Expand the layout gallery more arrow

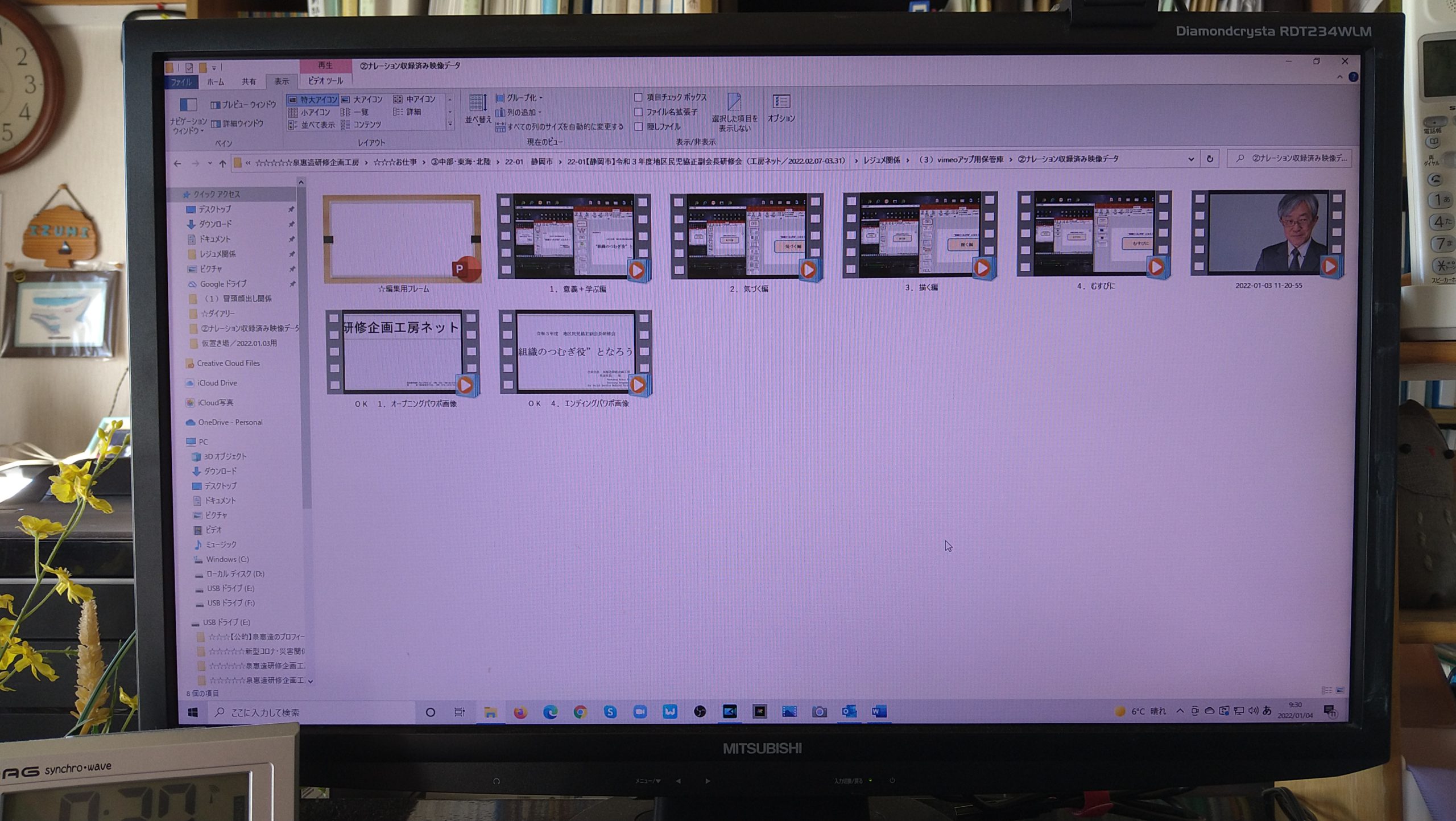pos(450,124)
